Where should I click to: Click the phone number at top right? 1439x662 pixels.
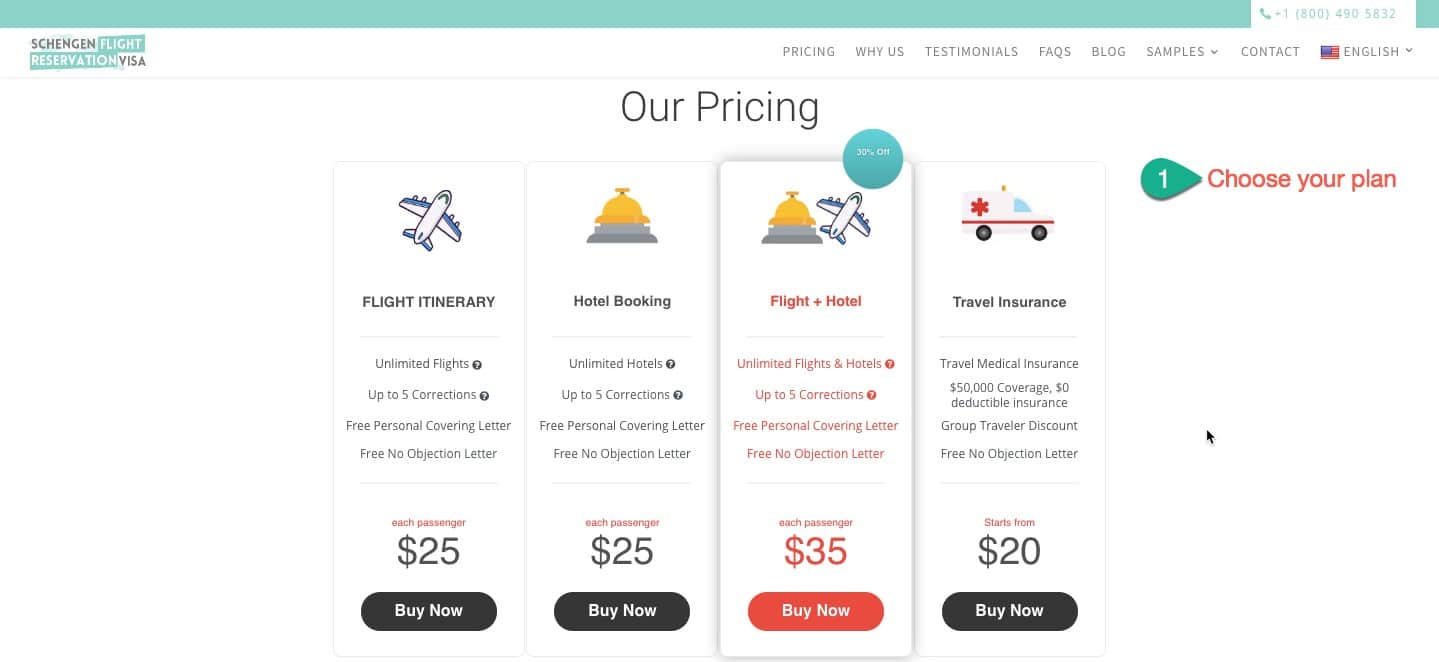[1328, 14]
